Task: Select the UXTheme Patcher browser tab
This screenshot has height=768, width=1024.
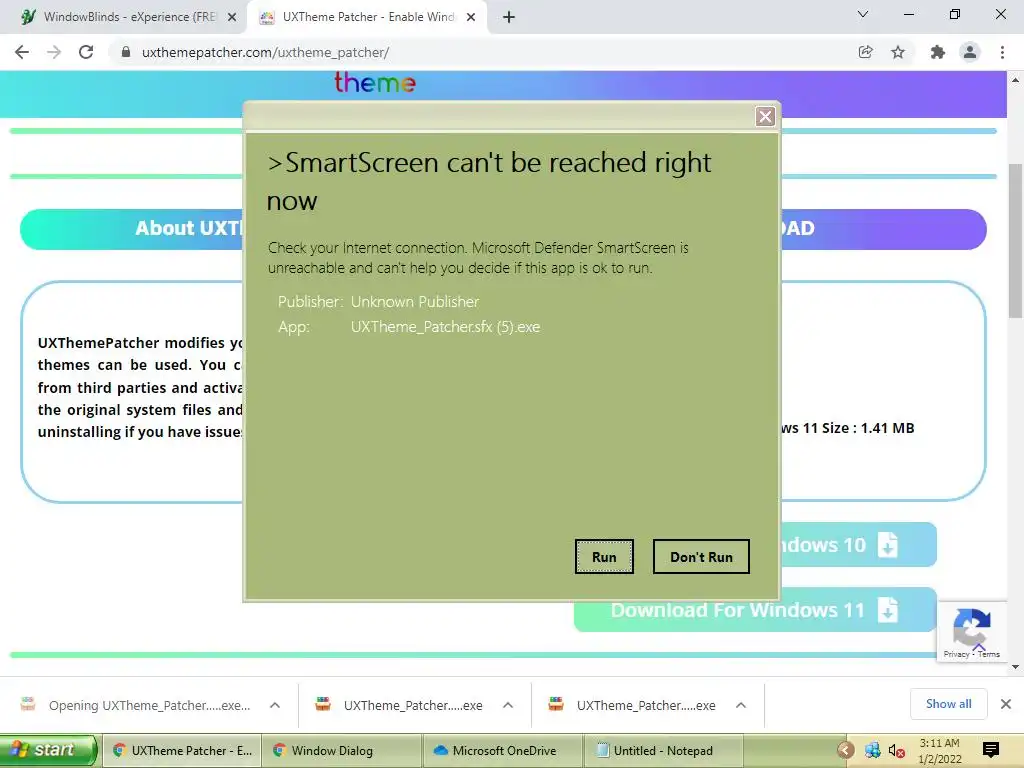Action: pos(368,17)
